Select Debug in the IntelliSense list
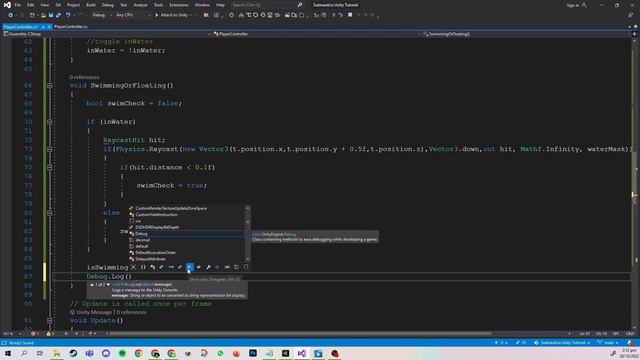 (x=186, y=234)
